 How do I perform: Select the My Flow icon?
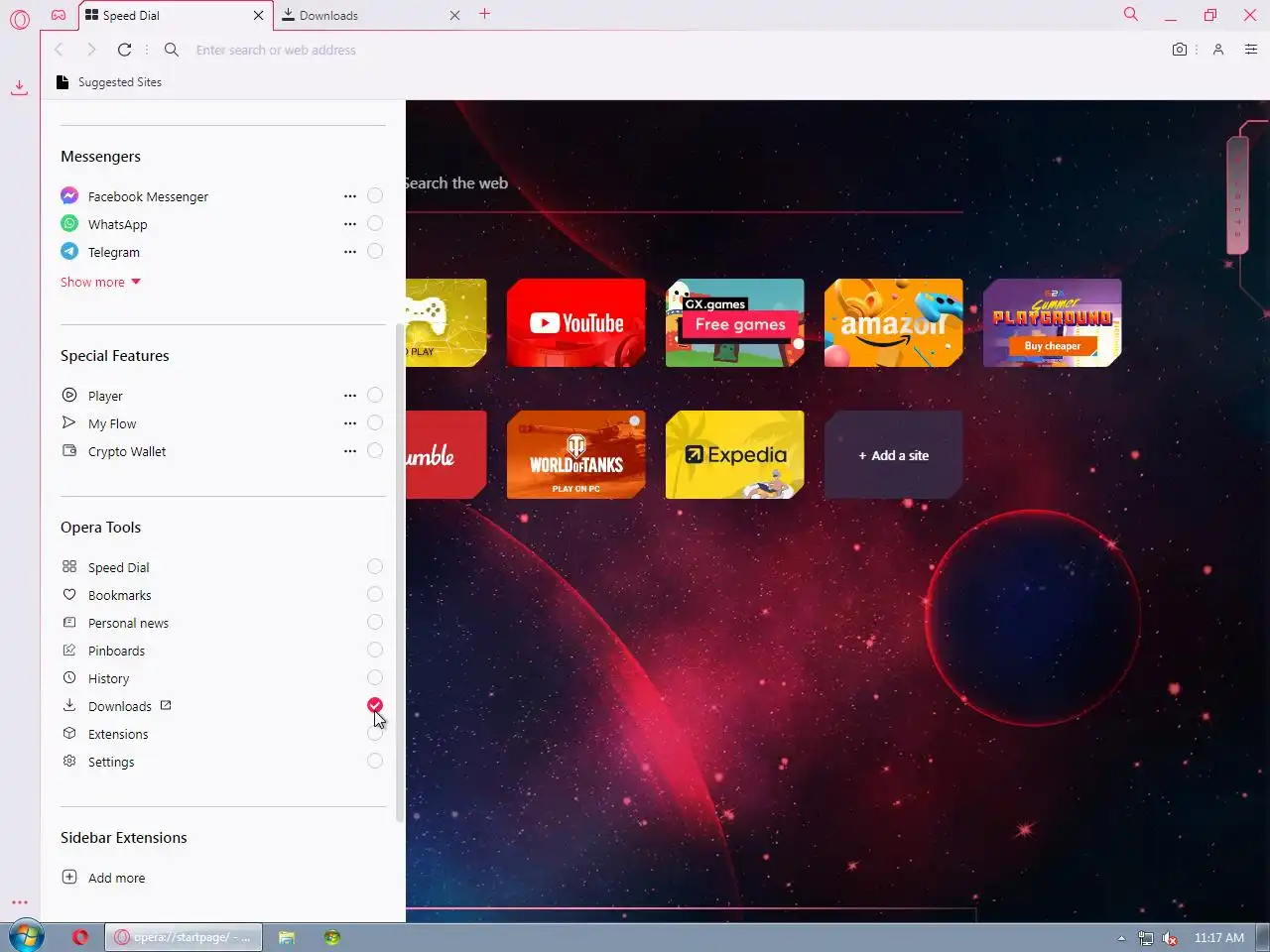pos(69,422)
